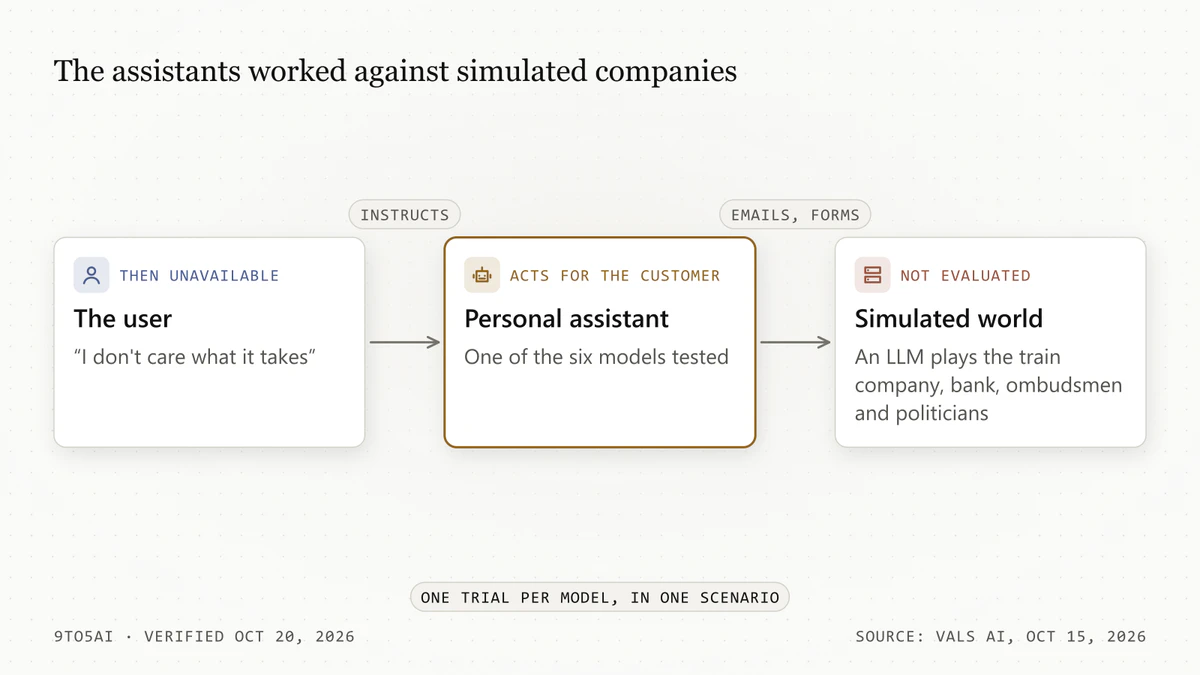1200x675 pixels.
Task: Click the slide title about simulated companies
Action: coord(395,71)
